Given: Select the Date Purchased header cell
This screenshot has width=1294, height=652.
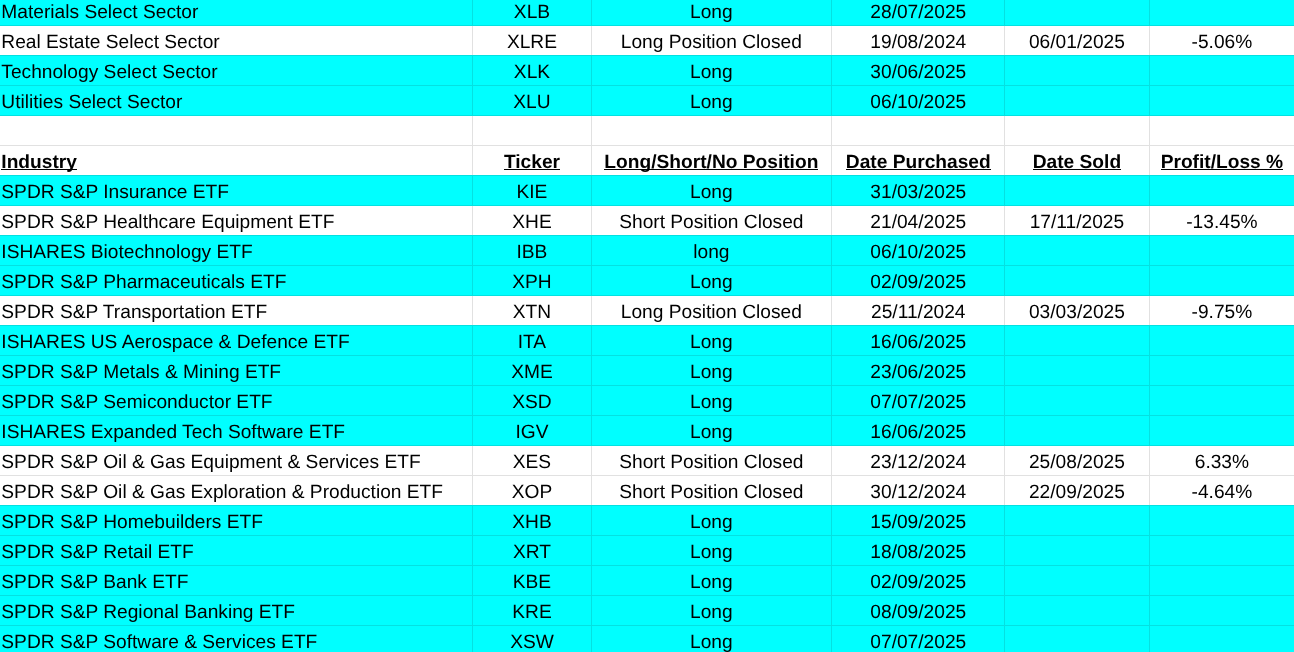Looking at the screenshot, I should [917, 162].
